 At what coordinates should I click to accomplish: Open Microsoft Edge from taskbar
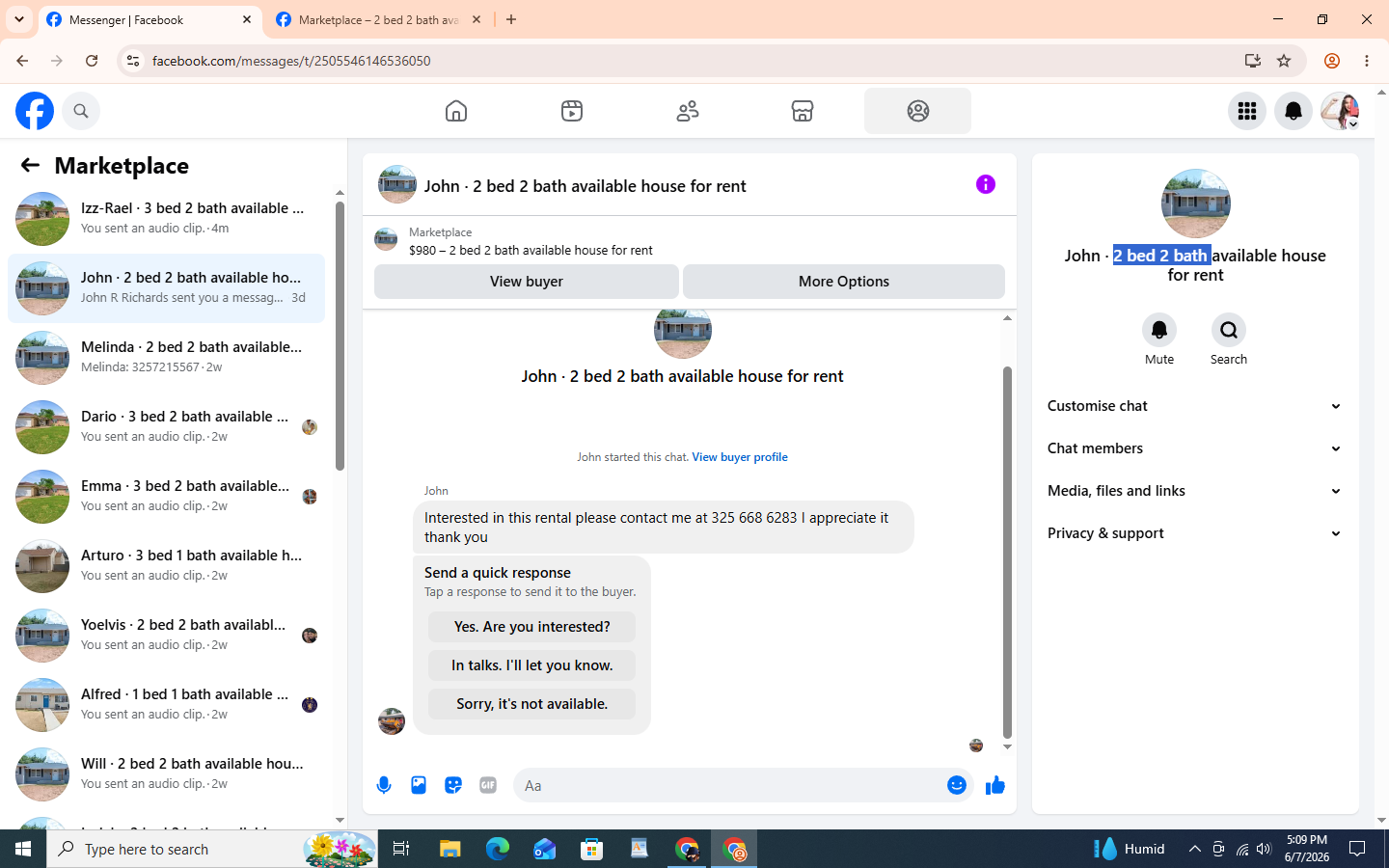click(498, 849)
